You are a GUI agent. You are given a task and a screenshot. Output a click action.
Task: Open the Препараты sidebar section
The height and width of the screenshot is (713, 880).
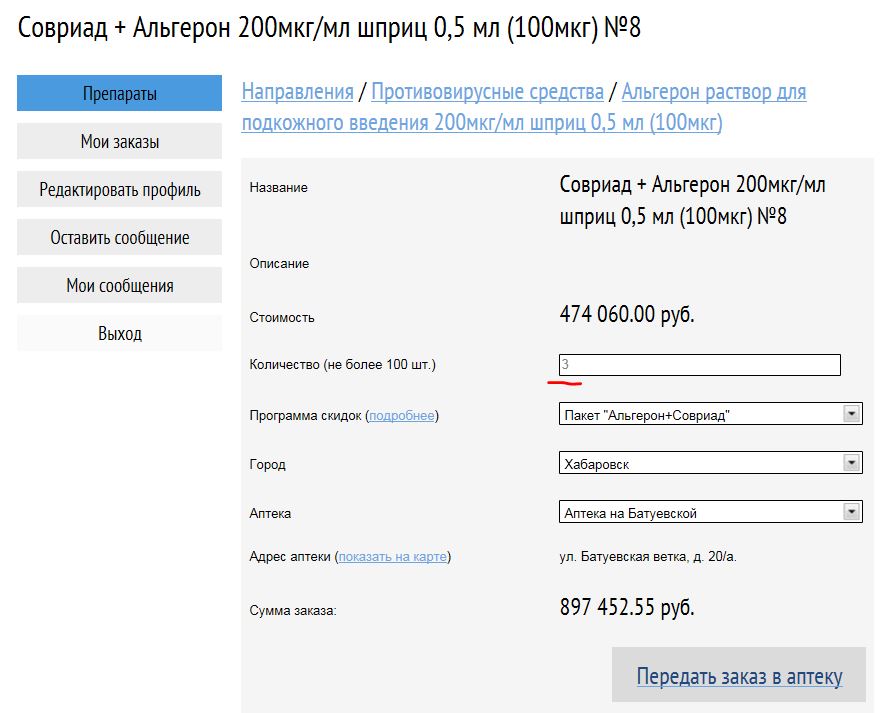coord(119,93)
